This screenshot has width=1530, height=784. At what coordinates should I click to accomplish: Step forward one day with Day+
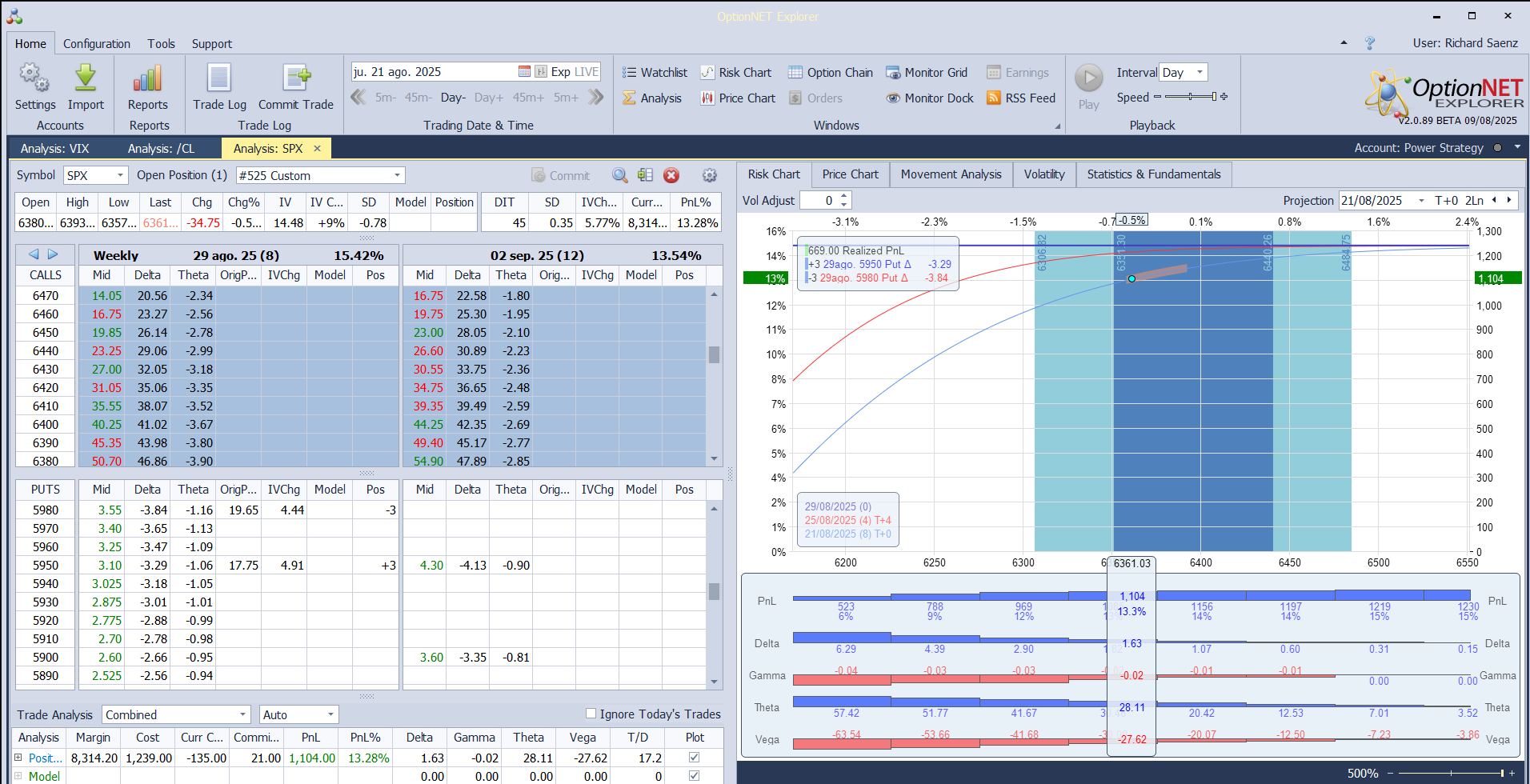pos(489,98)
